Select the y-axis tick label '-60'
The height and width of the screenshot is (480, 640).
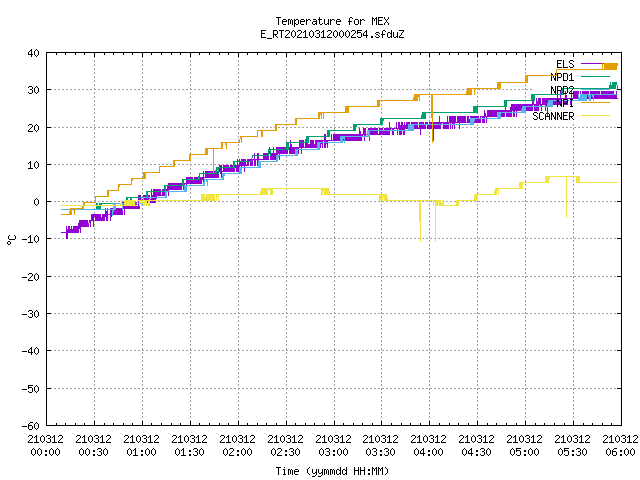pos(31,426)
